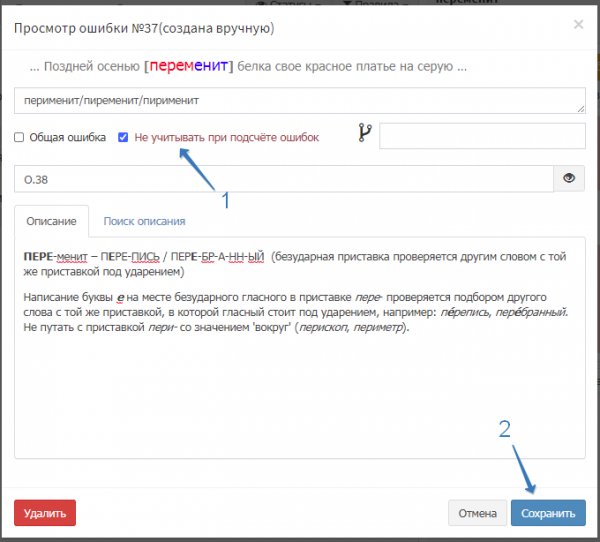
Task: Click the empty input field beside the branch icon
Action: pos(482,136)
